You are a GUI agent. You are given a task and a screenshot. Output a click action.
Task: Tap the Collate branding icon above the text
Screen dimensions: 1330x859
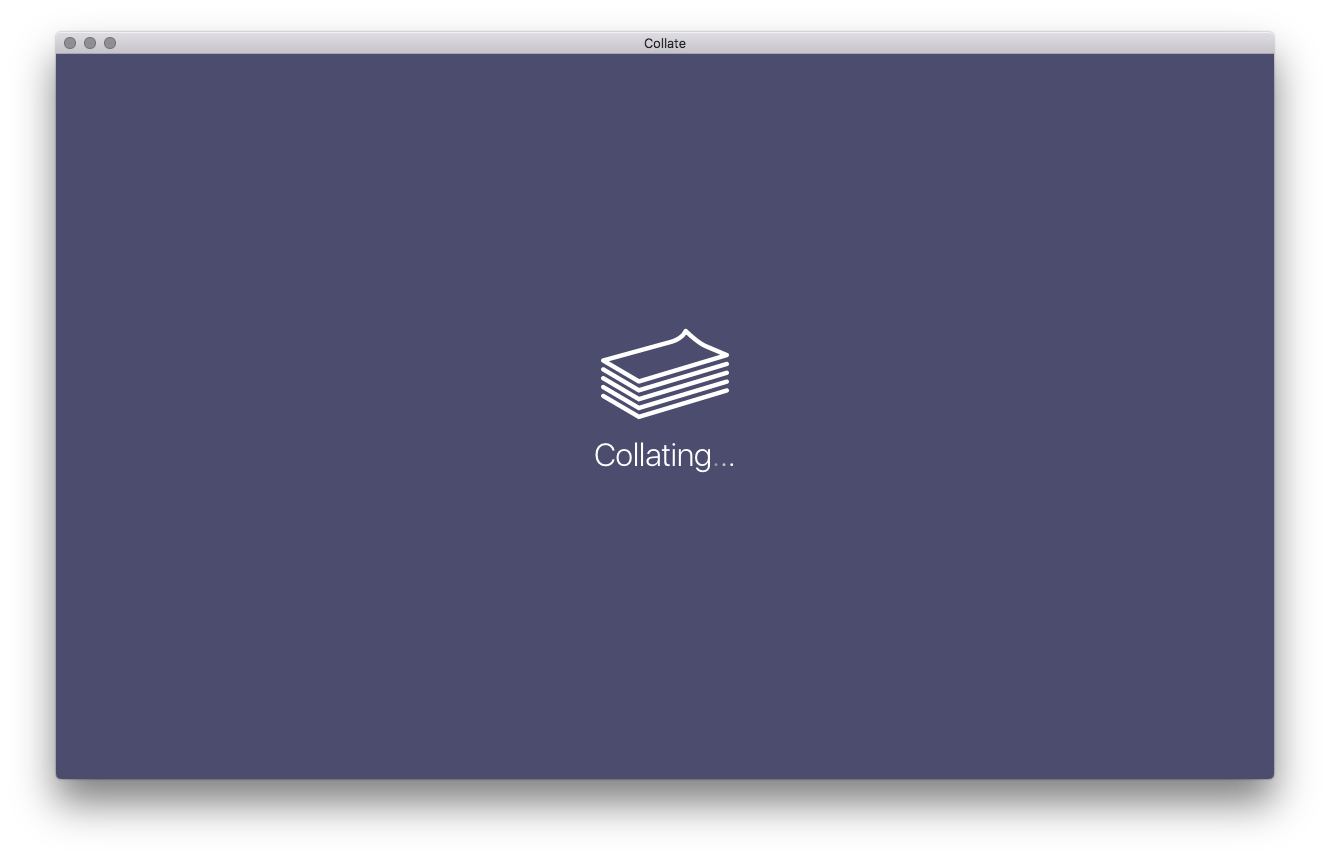665,372
